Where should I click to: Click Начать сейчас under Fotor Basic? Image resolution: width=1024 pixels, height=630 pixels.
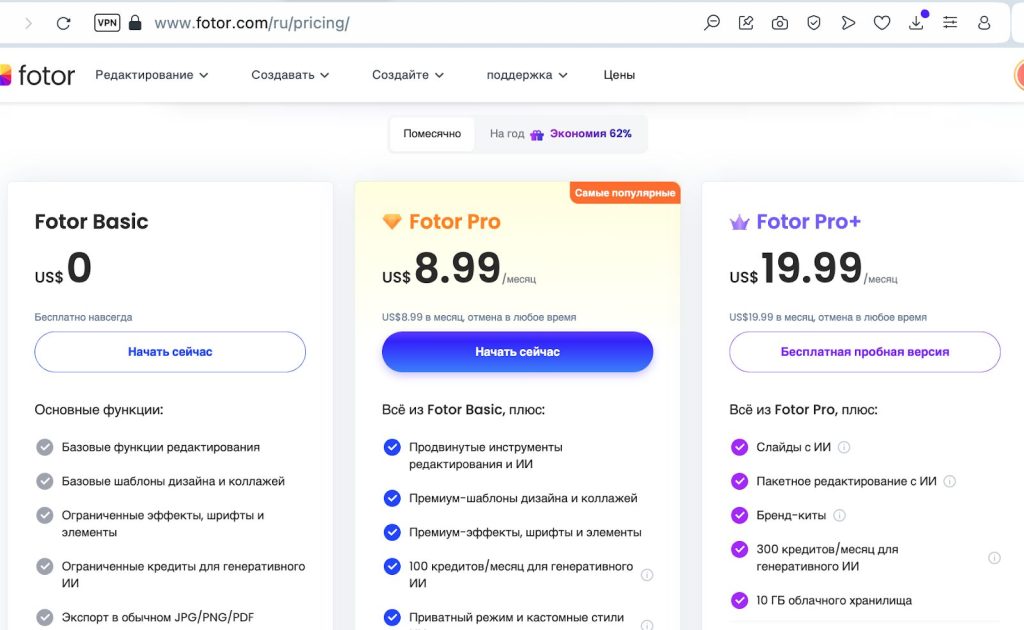[170, 352]
